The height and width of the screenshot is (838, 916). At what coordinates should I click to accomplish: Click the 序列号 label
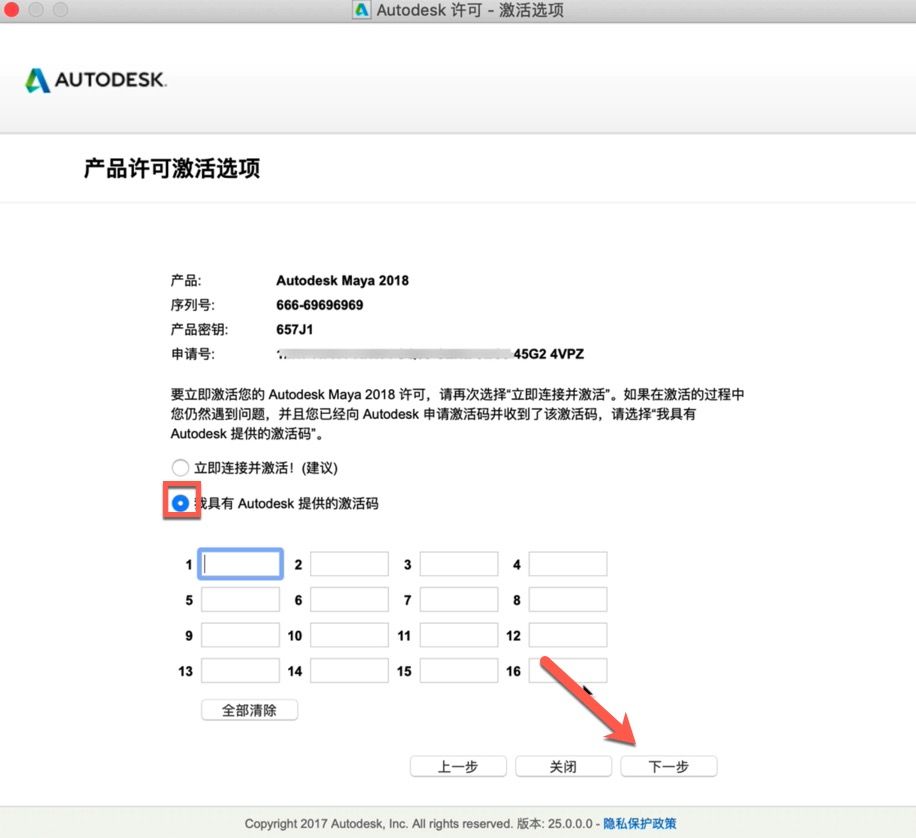[192, 305]
